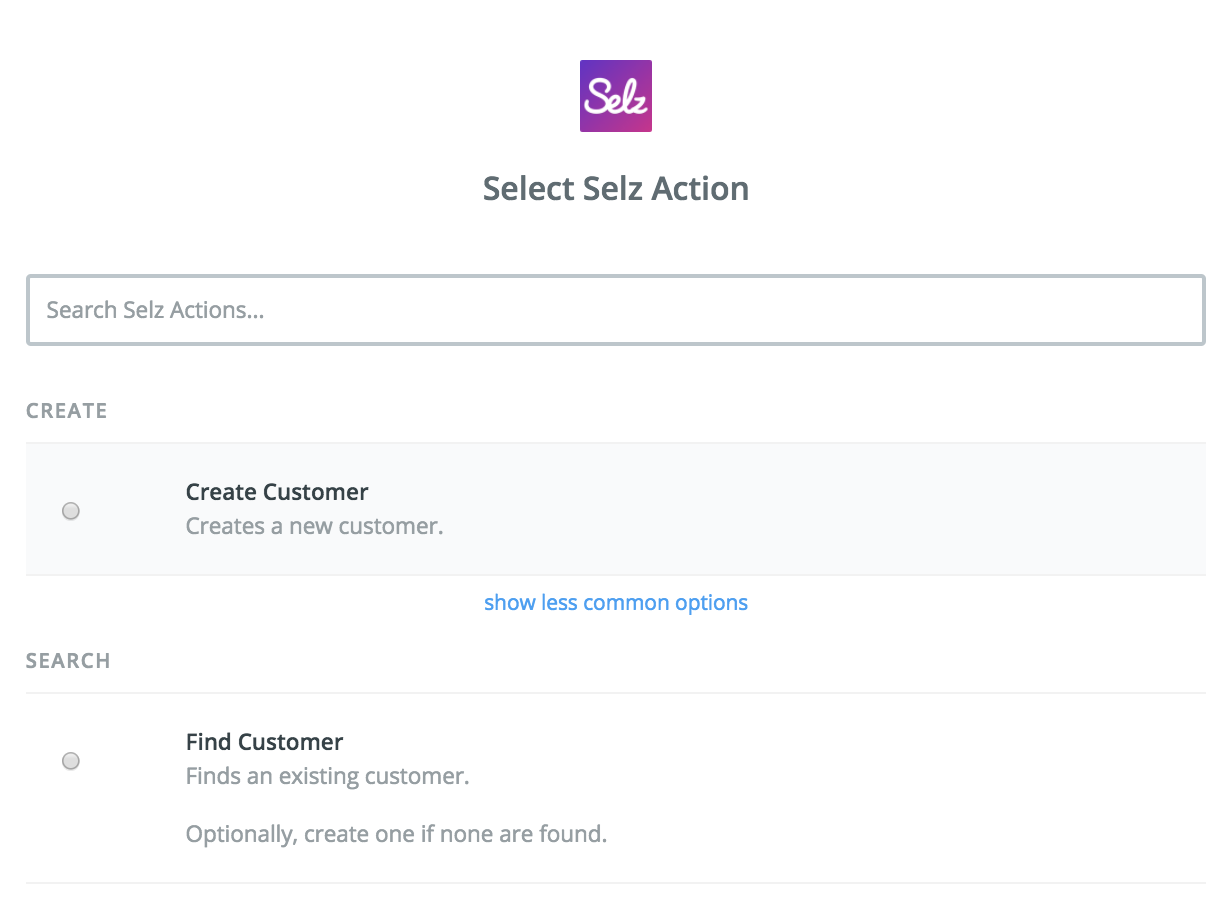The height and width of the screenshot is (918, 1232).
Task: Click the highlighted Create Customer row background
Action: pyautogui.click(x=800, y=510)
